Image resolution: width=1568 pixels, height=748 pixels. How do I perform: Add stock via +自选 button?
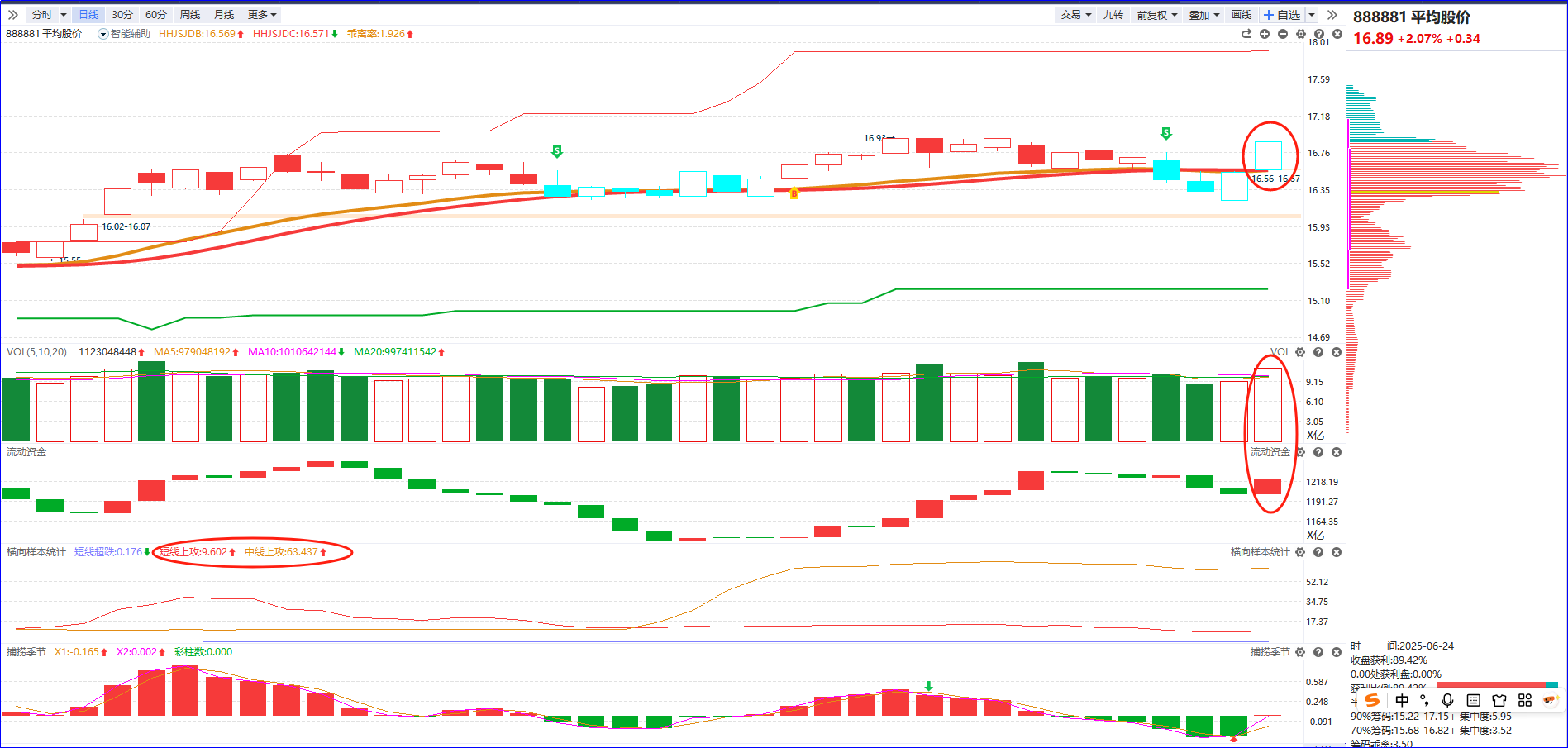pos(1282,15)
